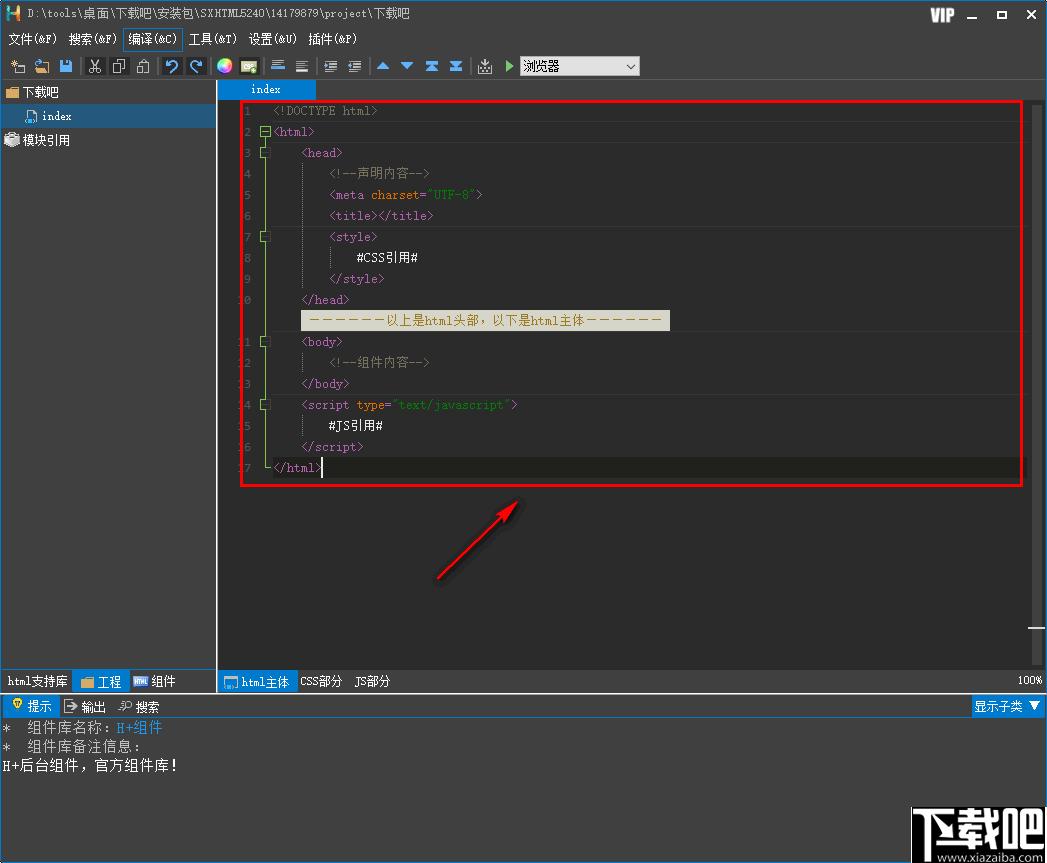
Task: Undo the last action
Action: [172, 66]
